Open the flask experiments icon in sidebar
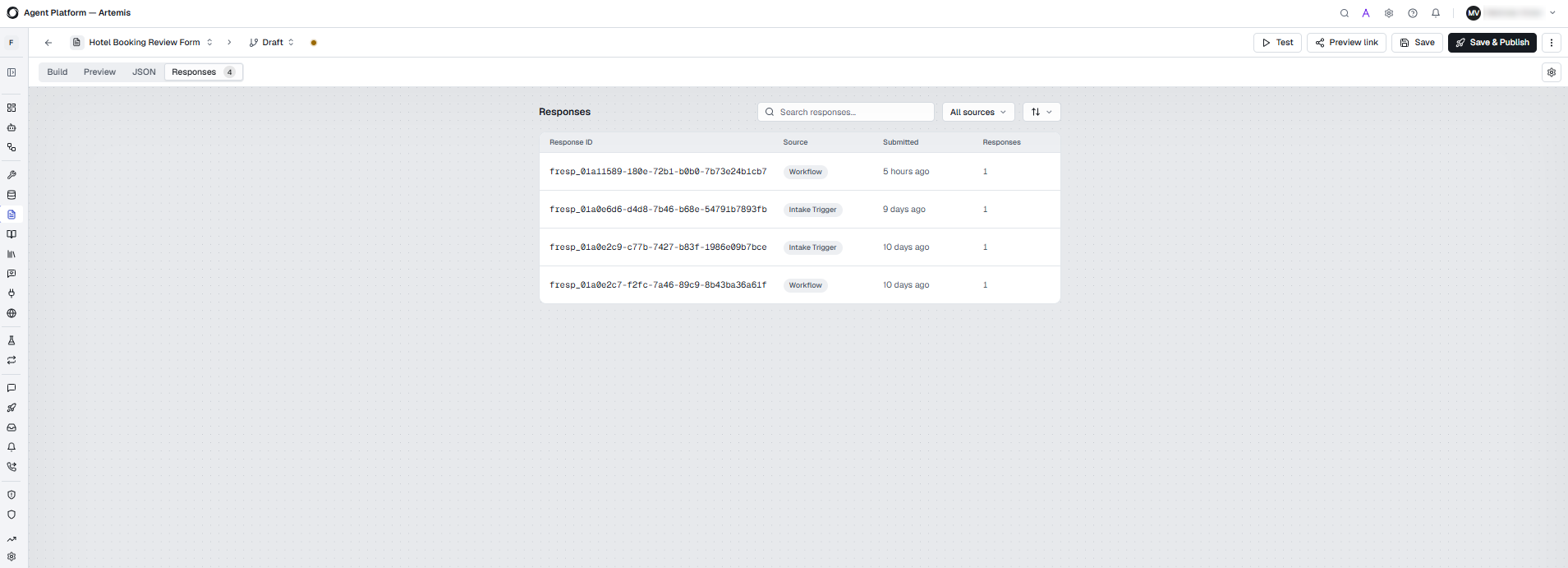1568x568 pixels. pos(11,340)
